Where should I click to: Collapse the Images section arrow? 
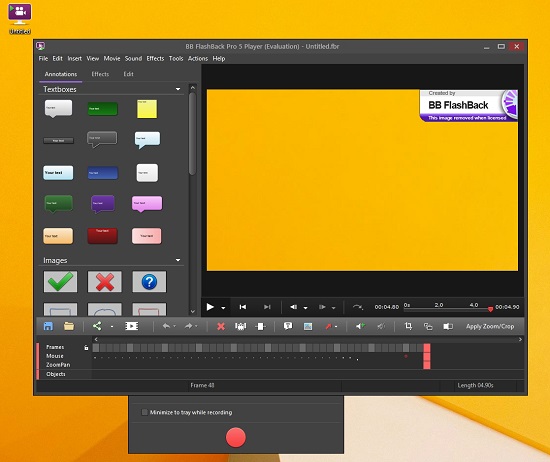click(x=178, y=260)
